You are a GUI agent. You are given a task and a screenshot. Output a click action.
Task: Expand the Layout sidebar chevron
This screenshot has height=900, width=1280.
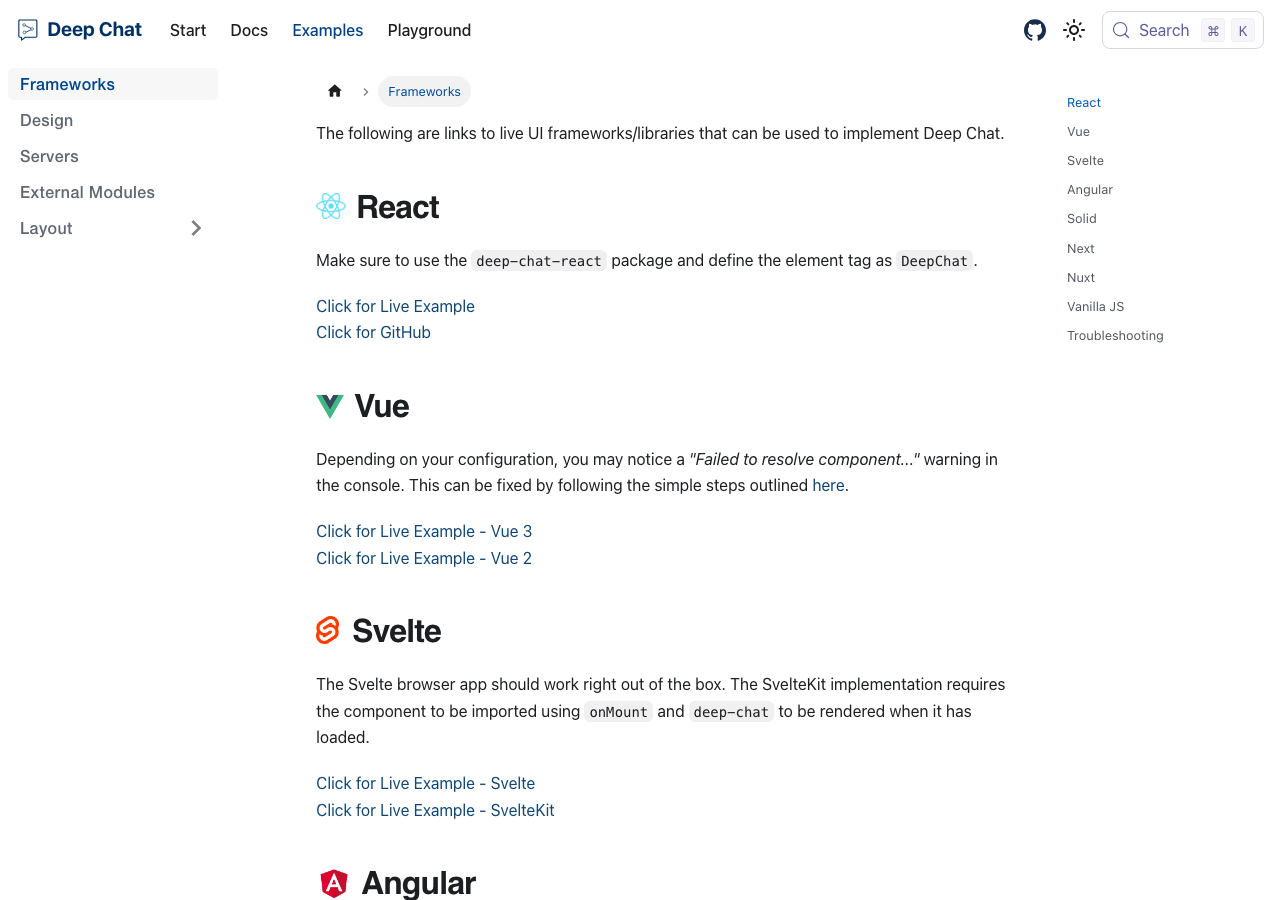196,228
